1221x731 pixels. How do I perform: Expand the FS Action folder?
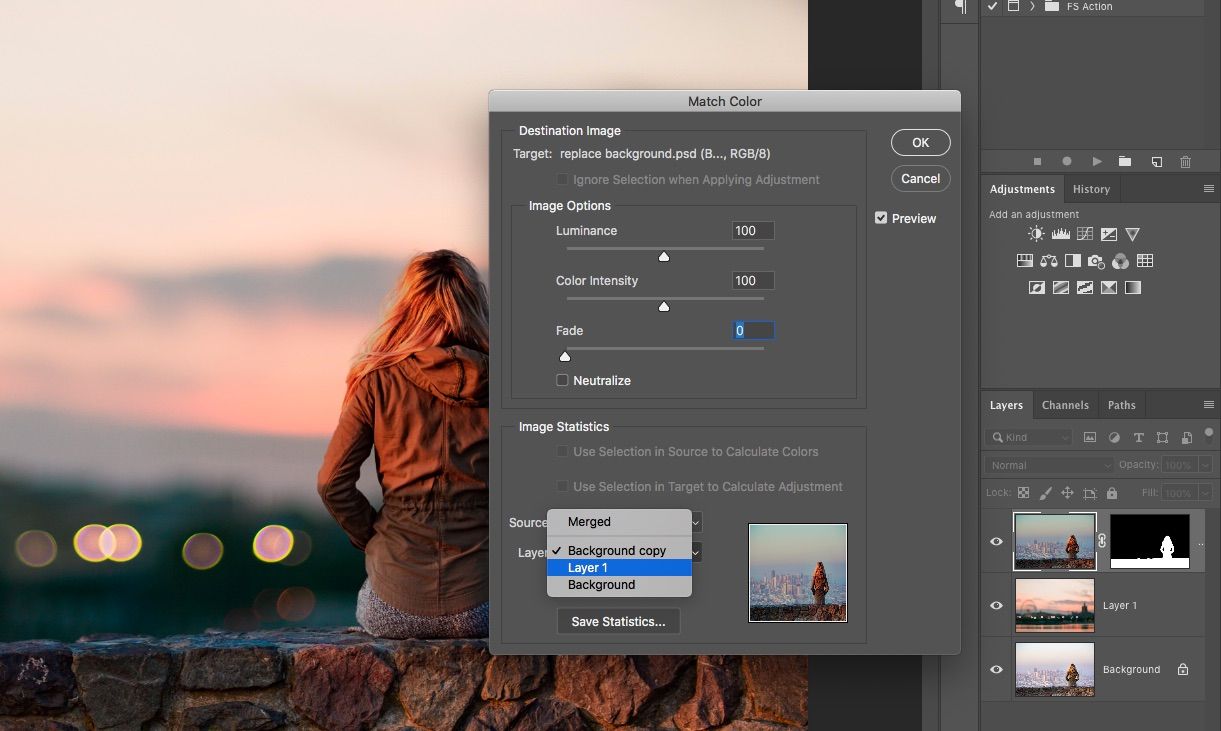coord(1032,6)
